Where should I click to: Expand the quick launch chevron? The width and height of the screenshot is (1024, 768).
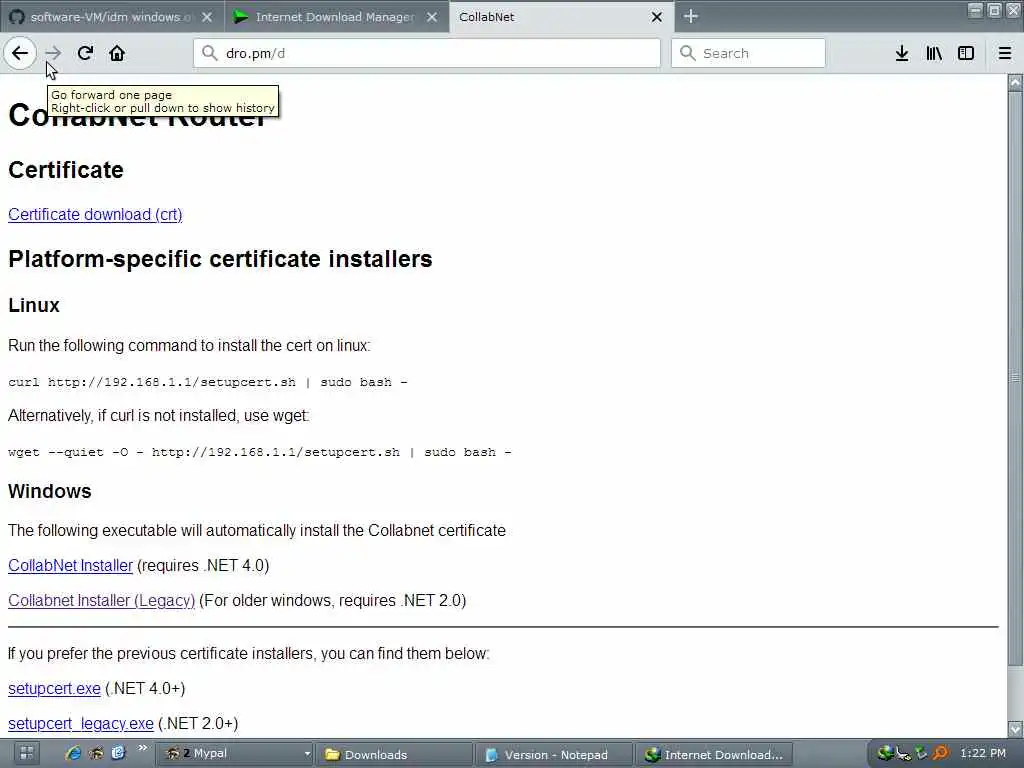click(x=142, y=748)
